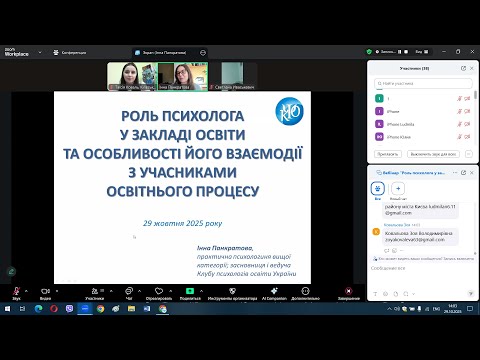Viewport: 480px width, 360px height.
Task: Close the participants panel
Action: click(472, 68)
